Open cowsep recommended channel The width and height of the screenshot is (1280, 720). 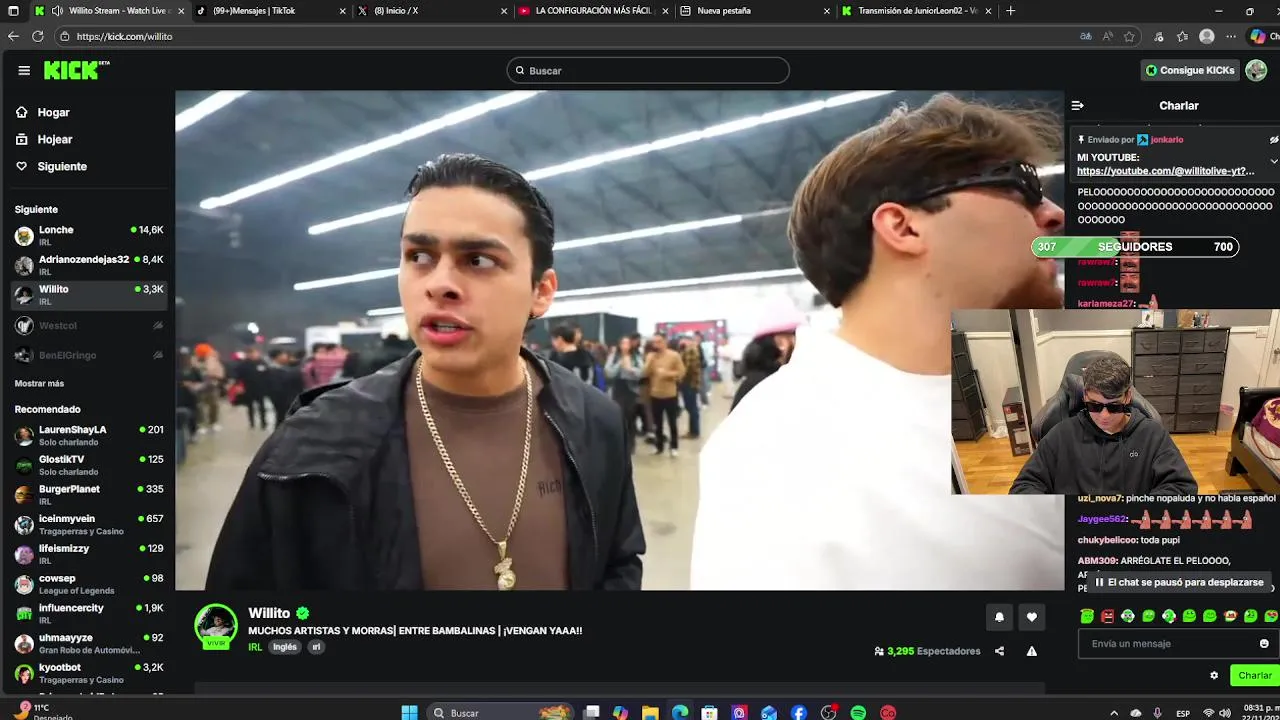click(x=89, y=584)
